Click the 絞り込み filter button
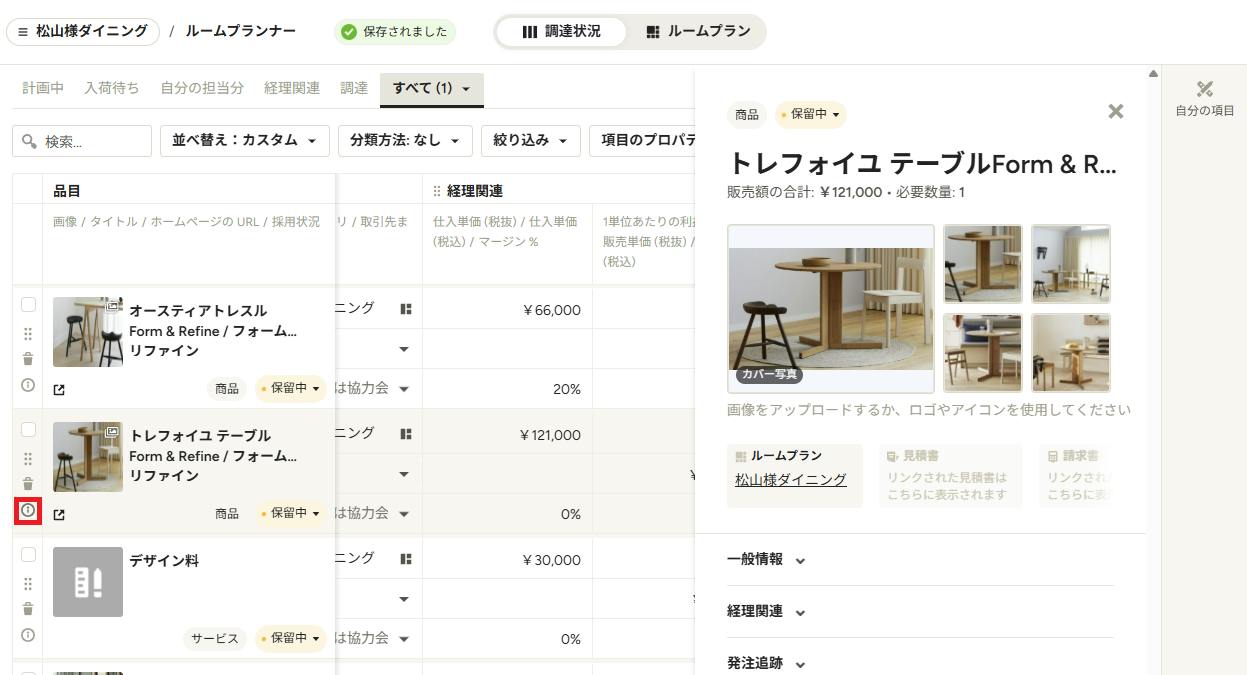The height and width of the screenshot is (675, 1247). pyautogui.click(x=531, y=141)
